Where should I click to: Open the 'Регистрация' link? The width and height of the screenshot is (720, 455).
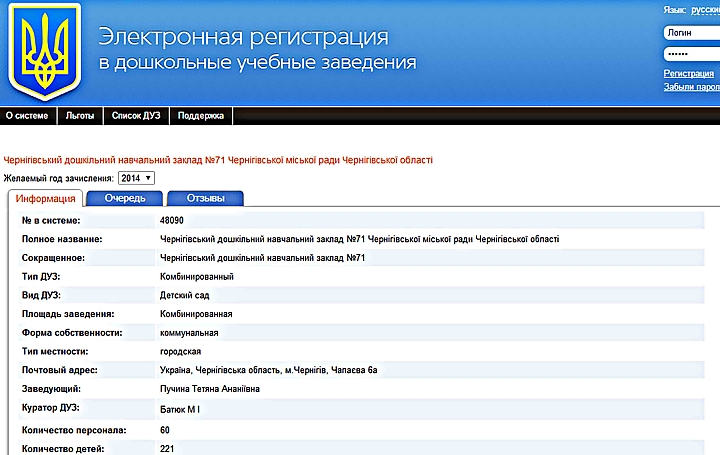(689, 73)
